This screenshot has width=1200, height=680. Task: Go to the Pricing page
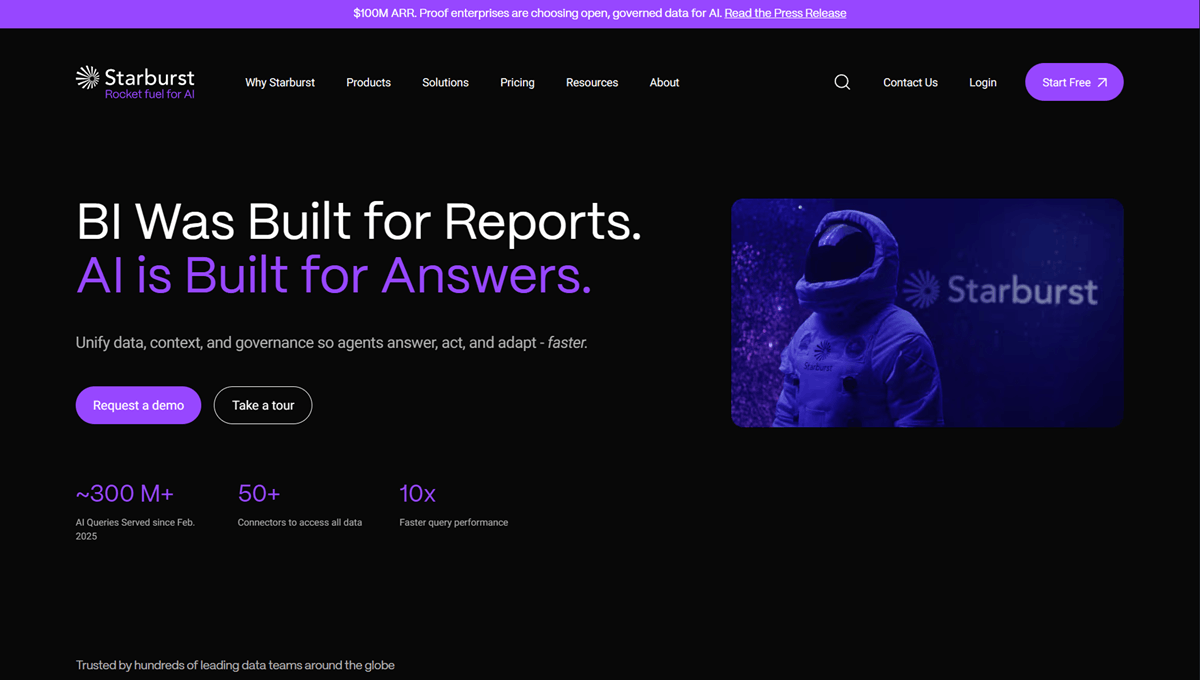click(517, 82)
